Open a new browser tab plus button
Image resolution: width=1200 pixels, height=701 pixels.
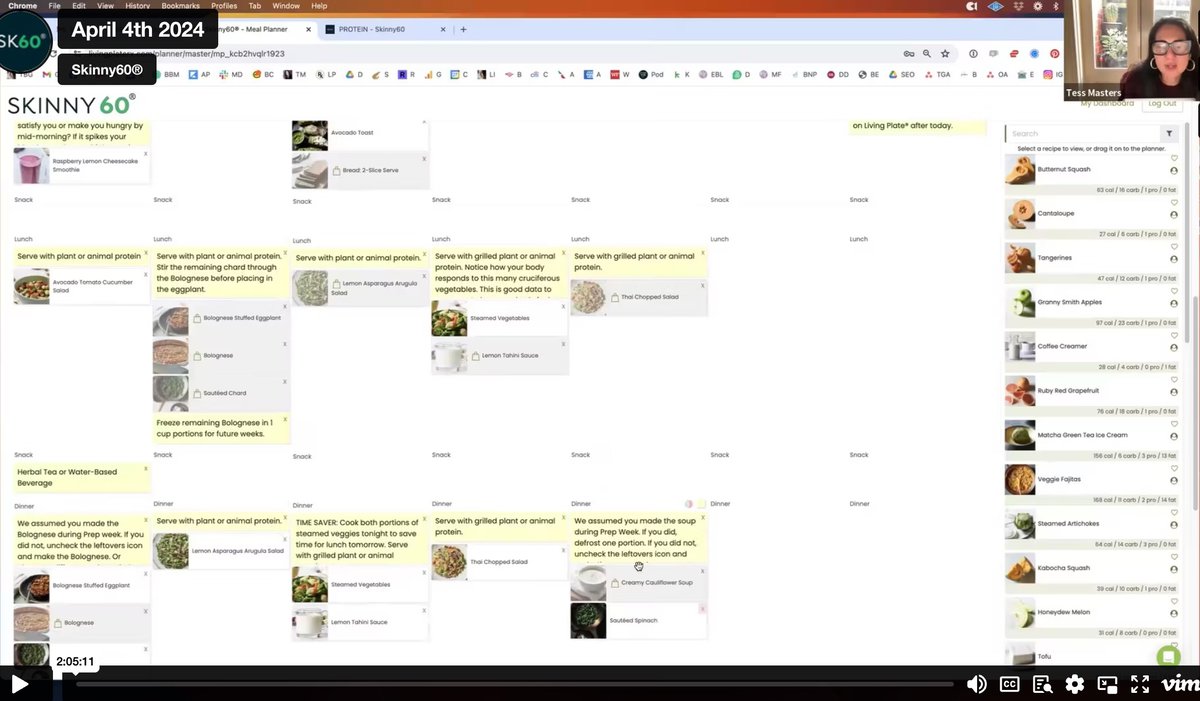pos(463,29)
